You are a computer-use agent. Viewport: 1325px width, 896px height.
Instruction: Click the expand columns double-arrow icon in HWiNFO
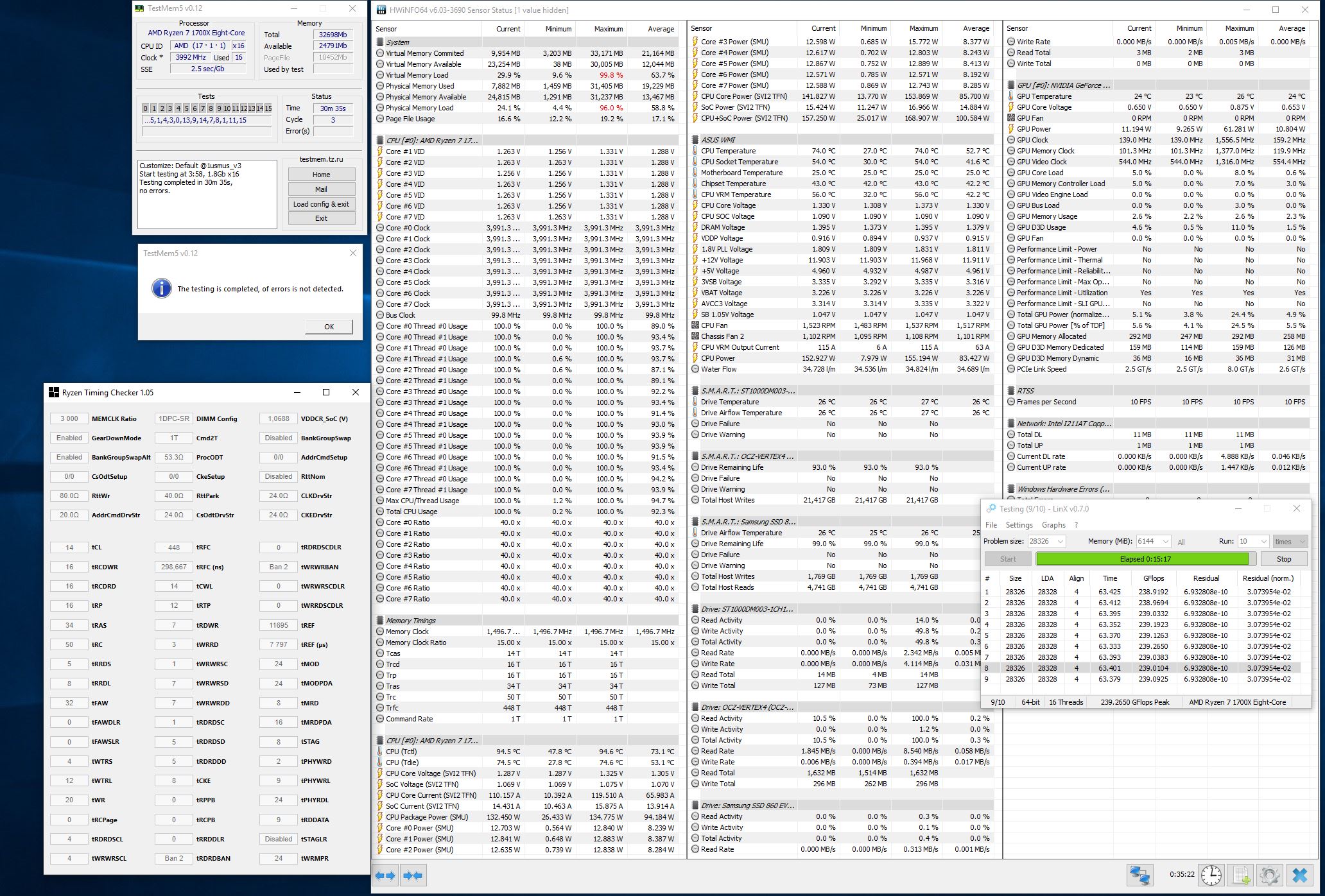(x=385, y=875)
